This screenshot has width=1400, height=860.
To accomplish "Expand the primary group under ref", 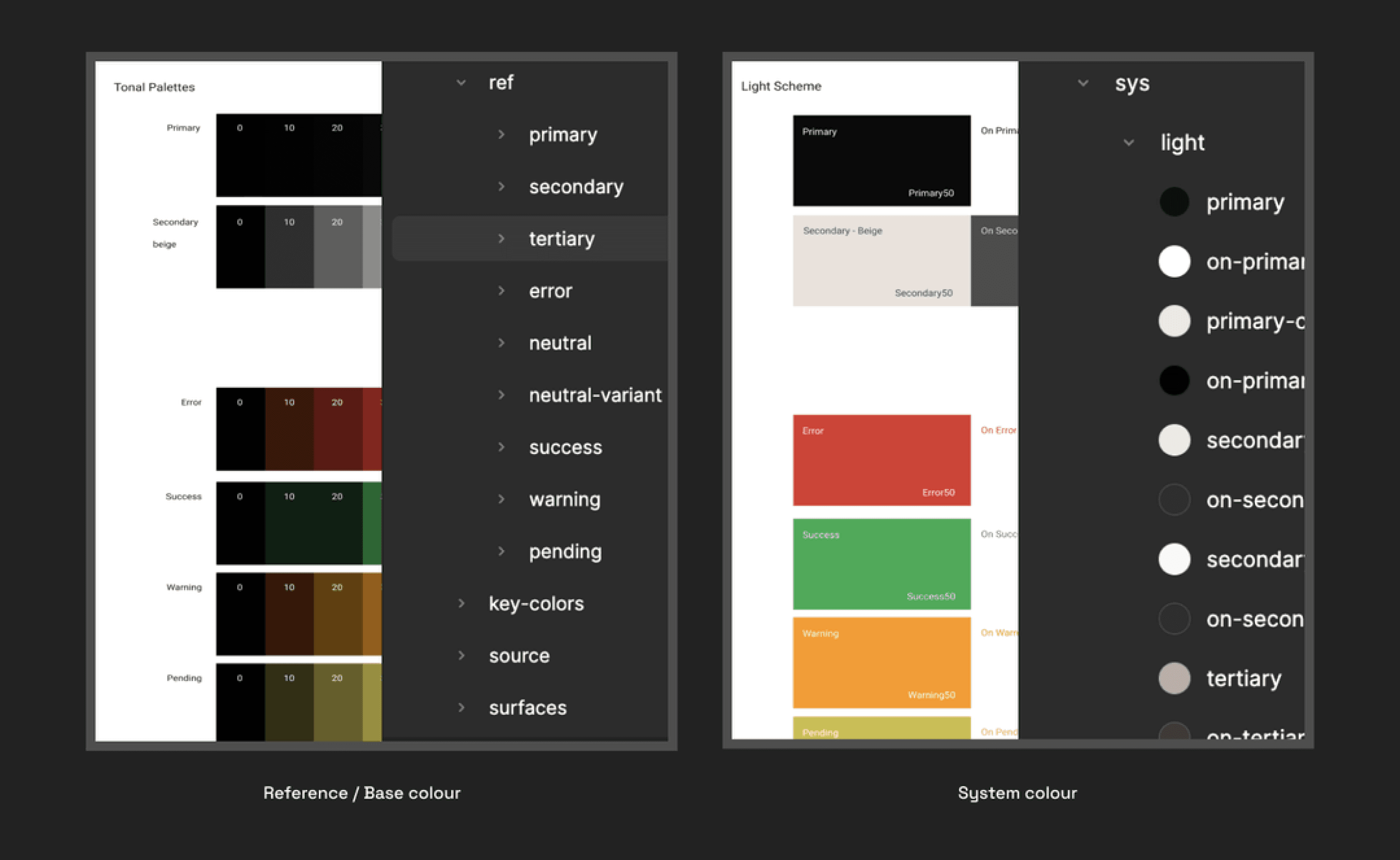I will (501, 135).
